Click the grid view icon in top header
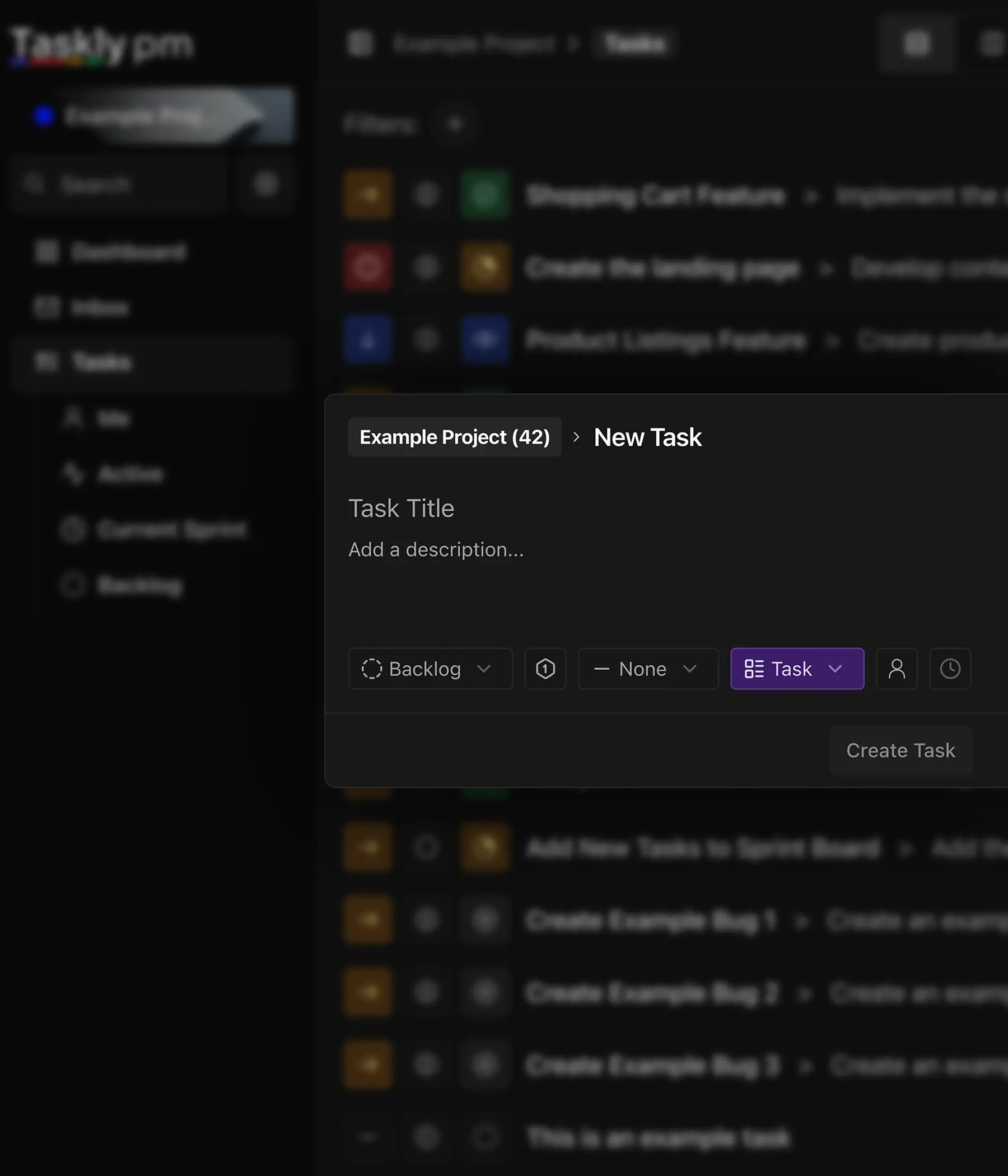The image size is (1008, 1176). coord(917,43)
